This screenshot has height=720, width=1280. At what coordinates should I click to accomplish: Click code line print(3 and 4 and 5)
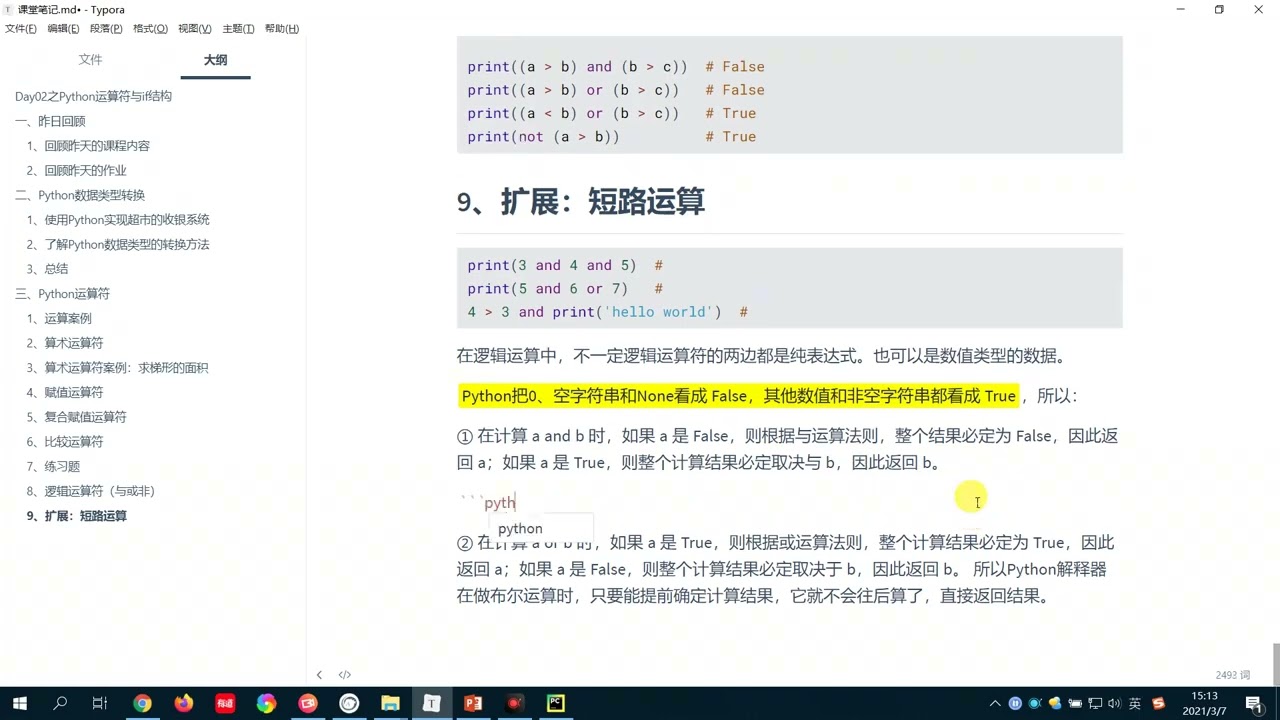(551, 266)
